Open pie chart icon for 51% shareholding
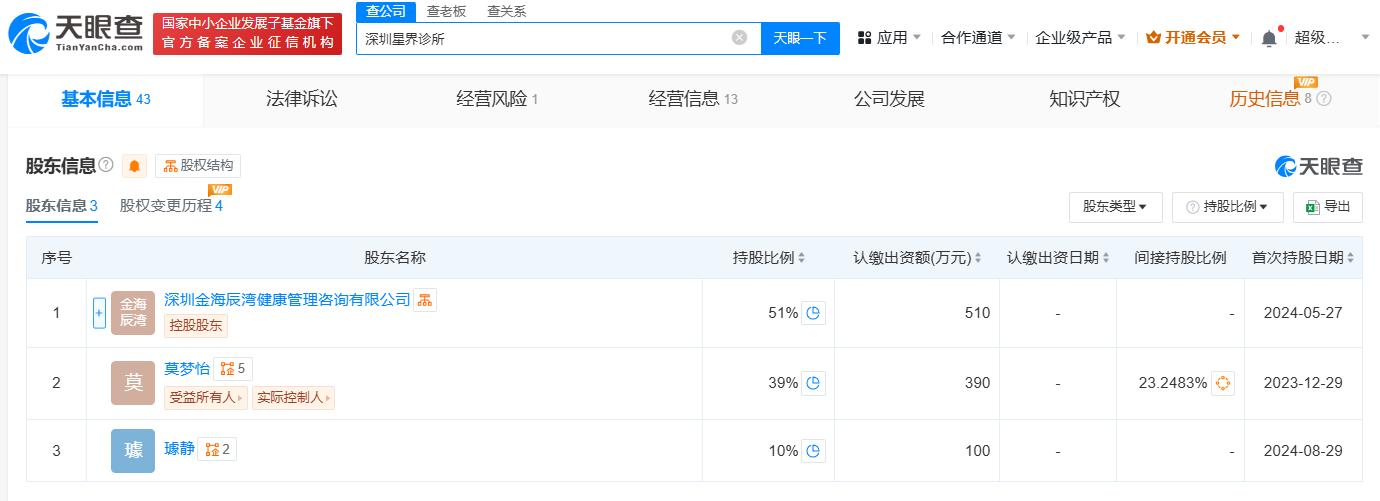 point(813,313)
